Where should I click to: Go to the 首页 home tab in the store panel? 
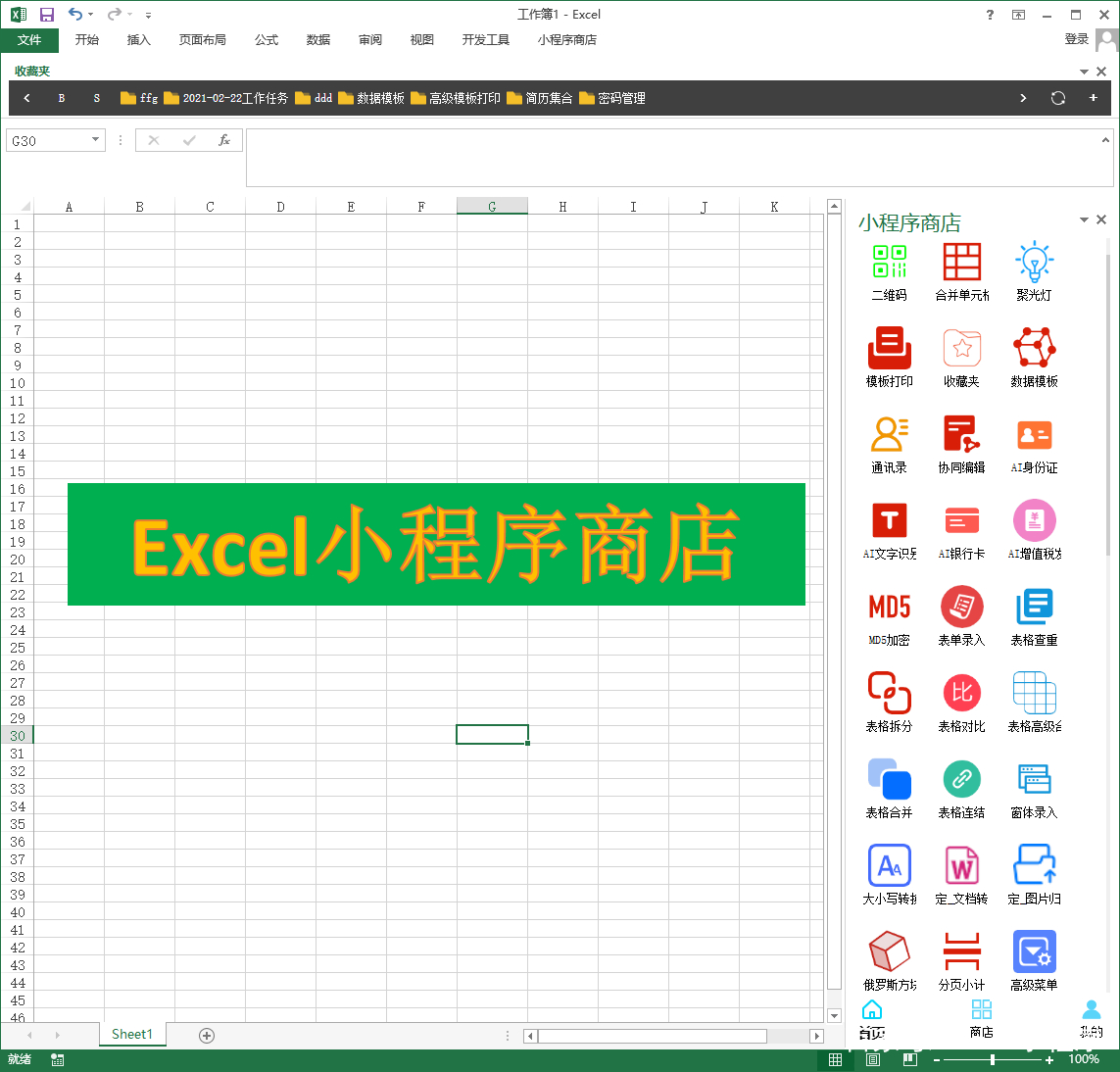point(872,1019)
